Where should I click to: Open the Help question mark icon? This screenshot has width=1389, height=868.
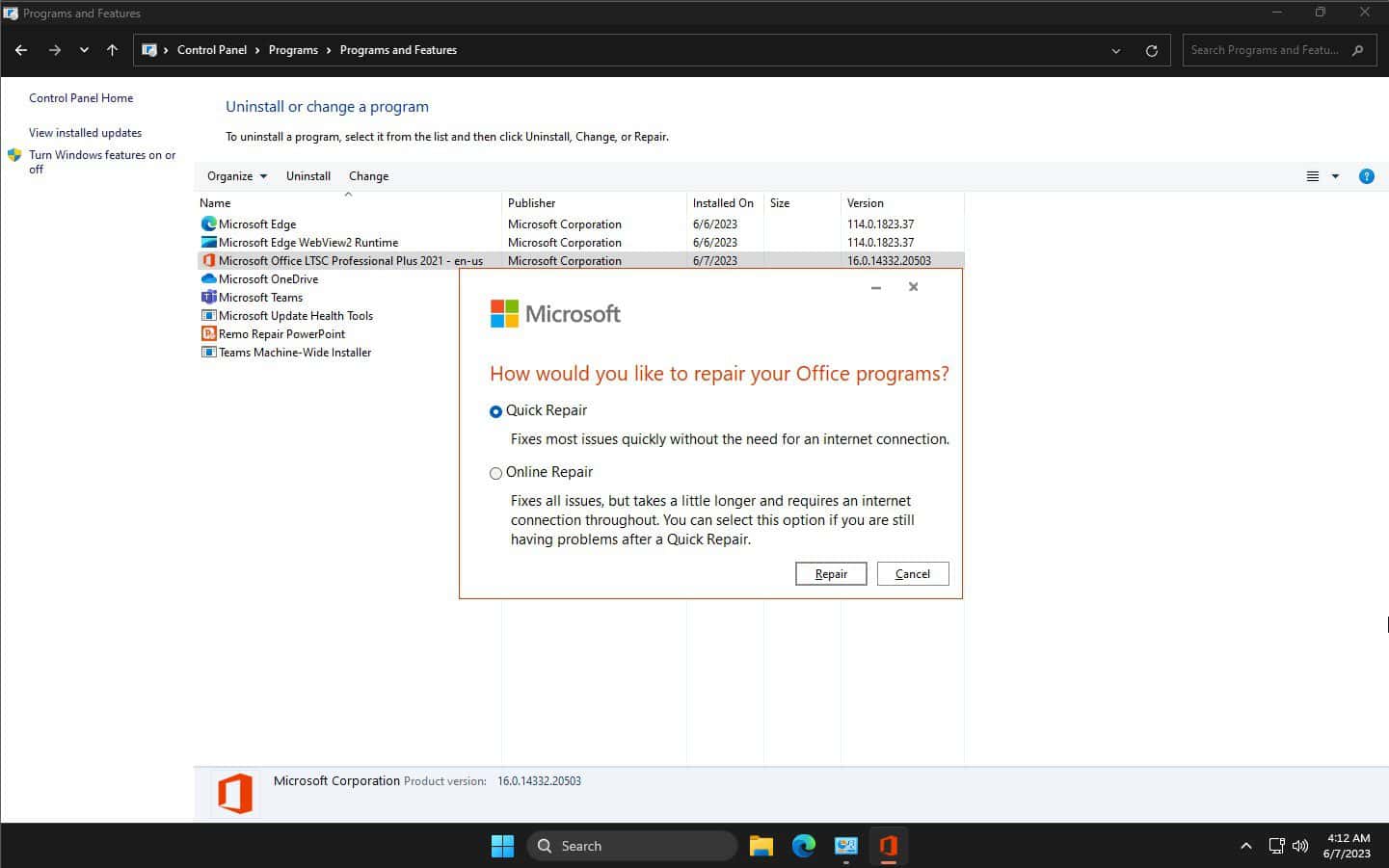pos(1366,176)
